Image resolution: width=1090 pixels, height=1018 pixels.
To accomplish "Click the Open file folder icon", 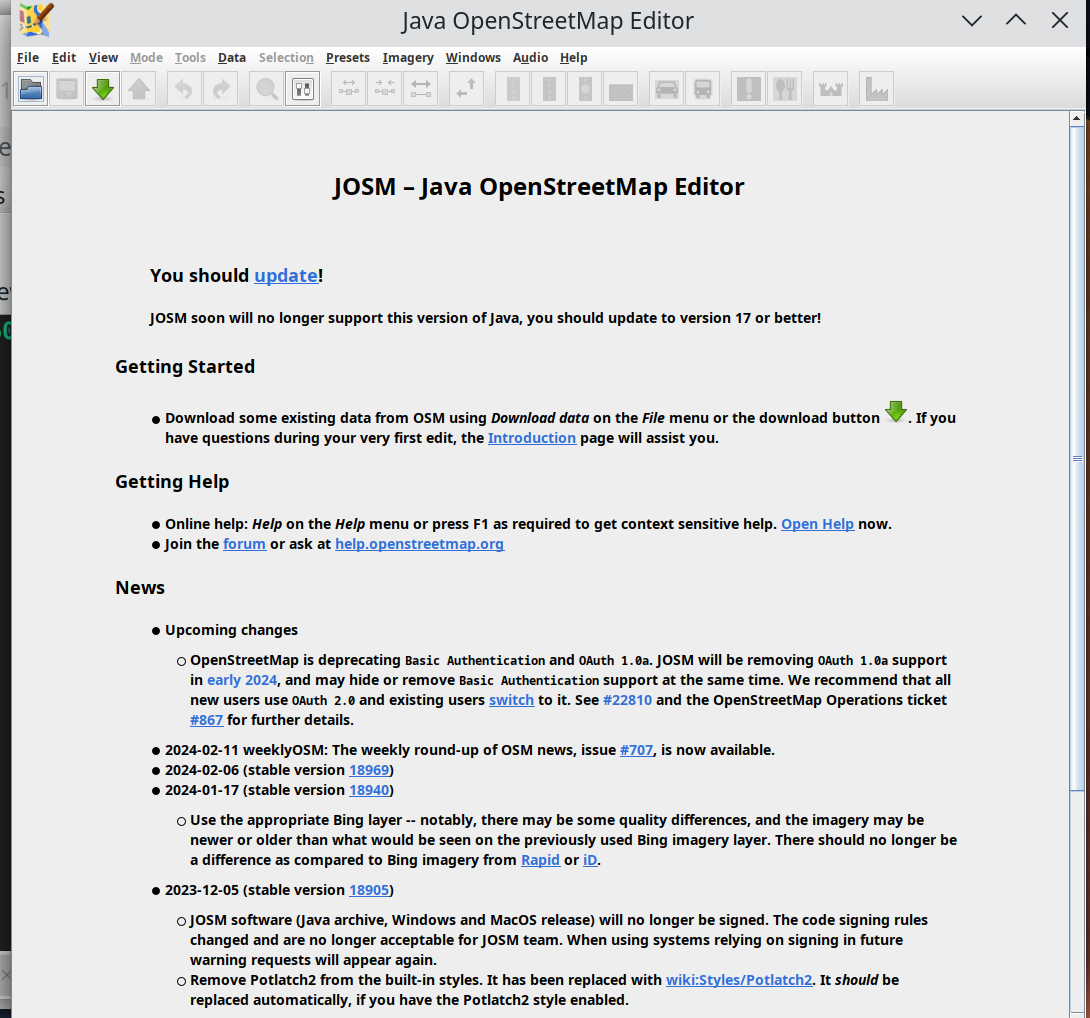I will 31,89.
